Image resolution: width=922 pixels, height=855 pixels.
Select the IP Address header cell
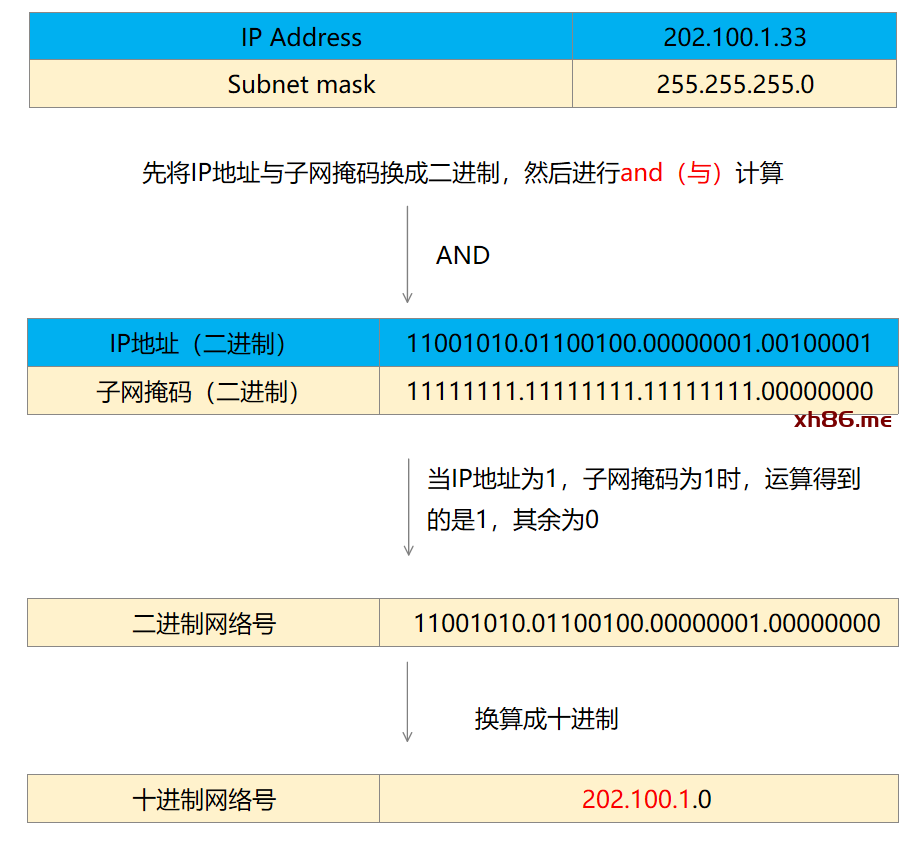[301, 38]
